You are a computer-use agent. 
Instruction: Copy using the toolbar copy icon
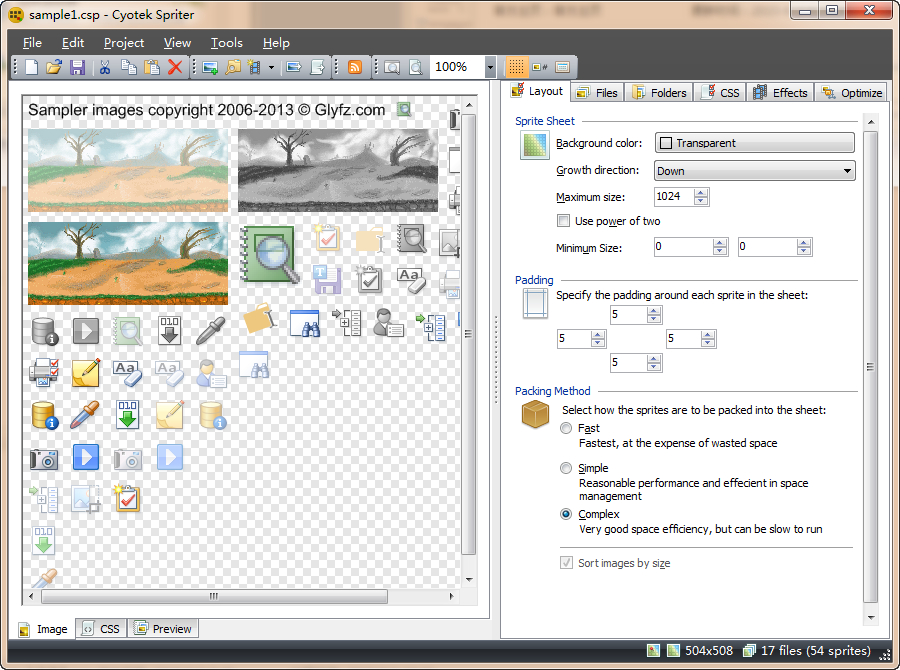point(129,67)
